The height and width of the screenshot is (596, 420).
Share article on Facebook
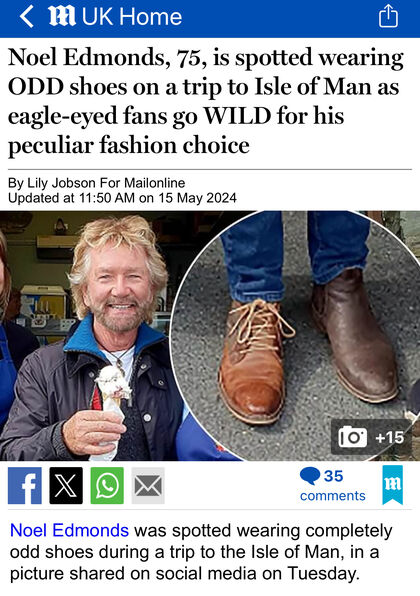(25, 486)
